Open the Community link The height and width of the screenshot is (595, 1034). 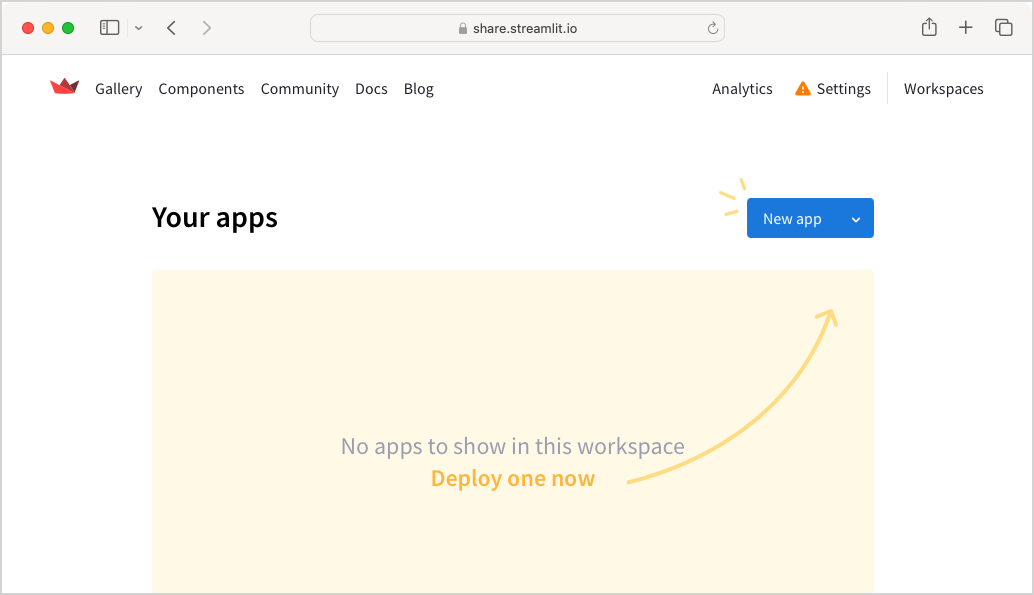[x=299, y=89]
